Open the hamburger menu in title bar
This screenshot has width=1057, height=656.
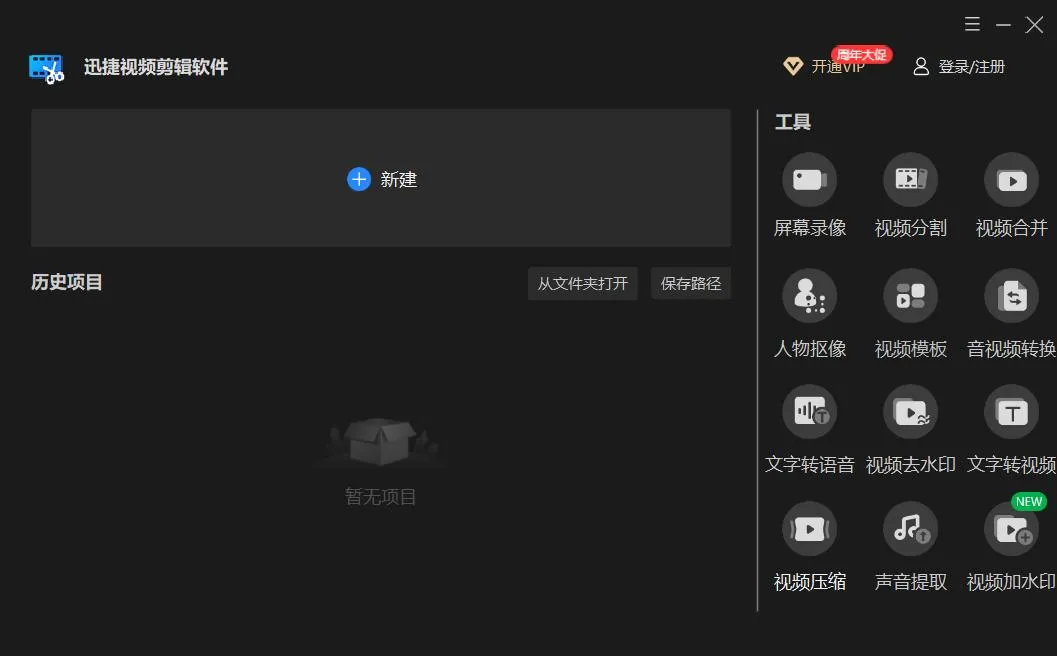(x=972, y=25)
